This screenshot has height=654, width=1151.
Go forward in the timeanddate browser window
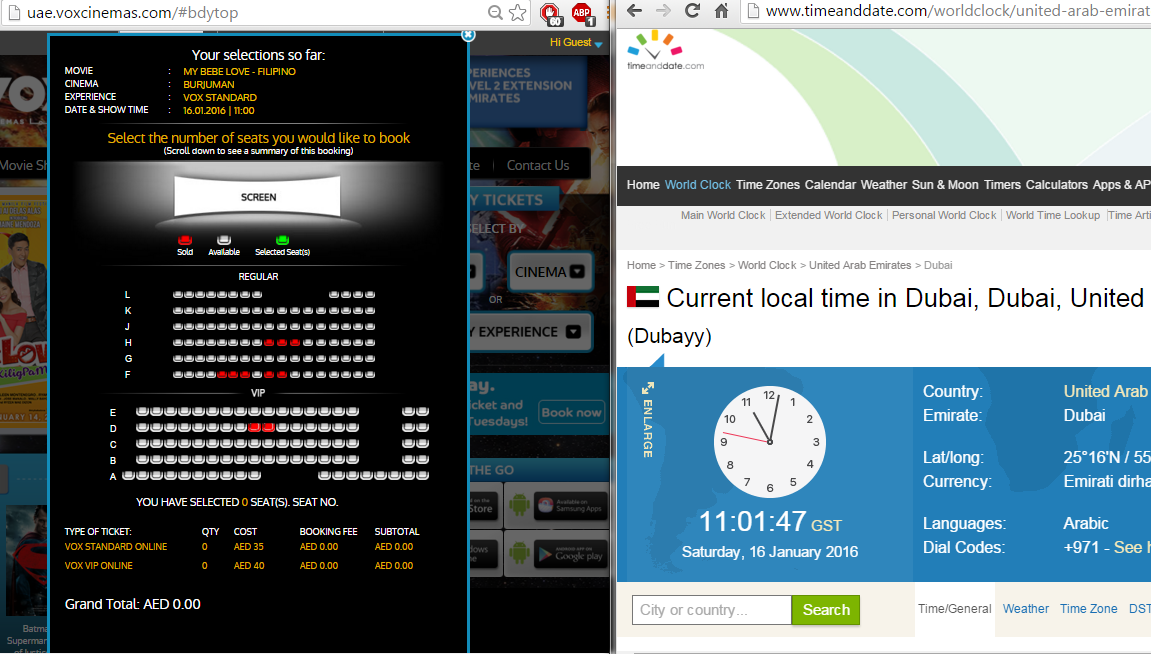[664, 10]
